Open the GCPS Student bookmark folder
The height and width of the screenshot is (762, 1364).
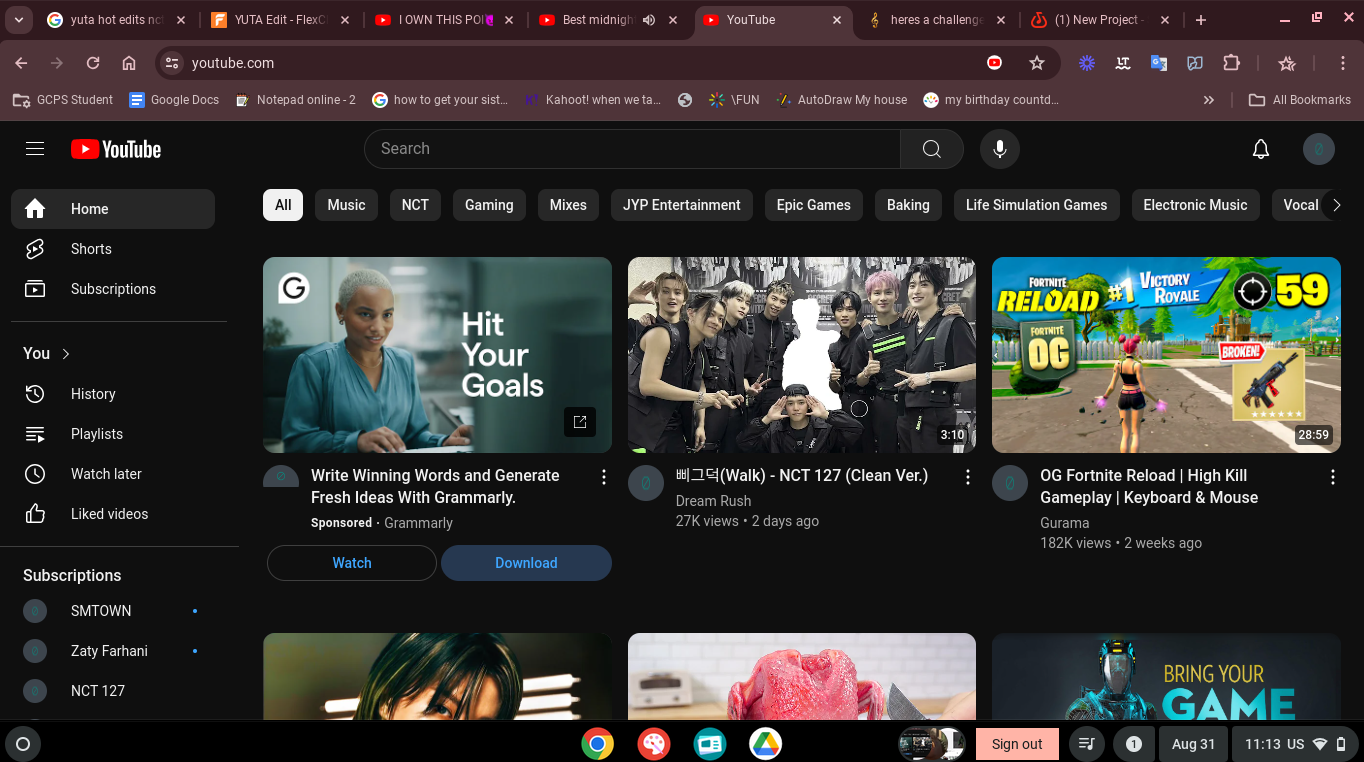pyautogui.click(x=63, y=100)
